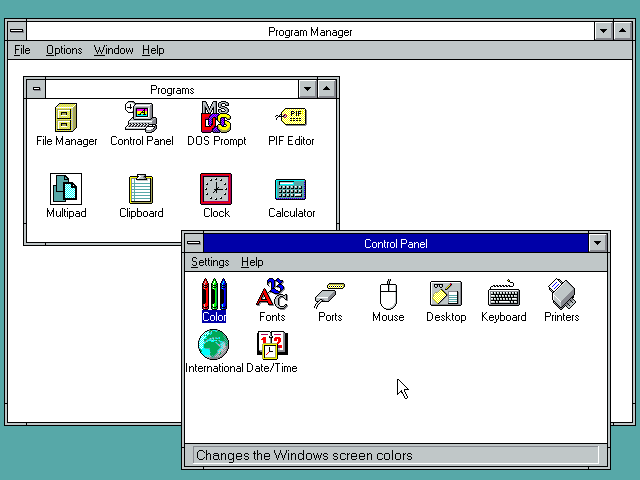The height and width of the screenshot is (480, 640).
Task: Click status text 'Changes the Windows screen colors'
Action: click(x=304, y=455)
